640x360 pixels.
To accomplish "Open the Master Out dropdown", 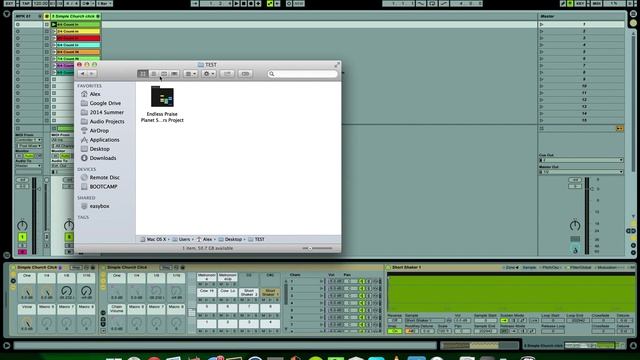I will pyautogui.click(x=581, y=172).
